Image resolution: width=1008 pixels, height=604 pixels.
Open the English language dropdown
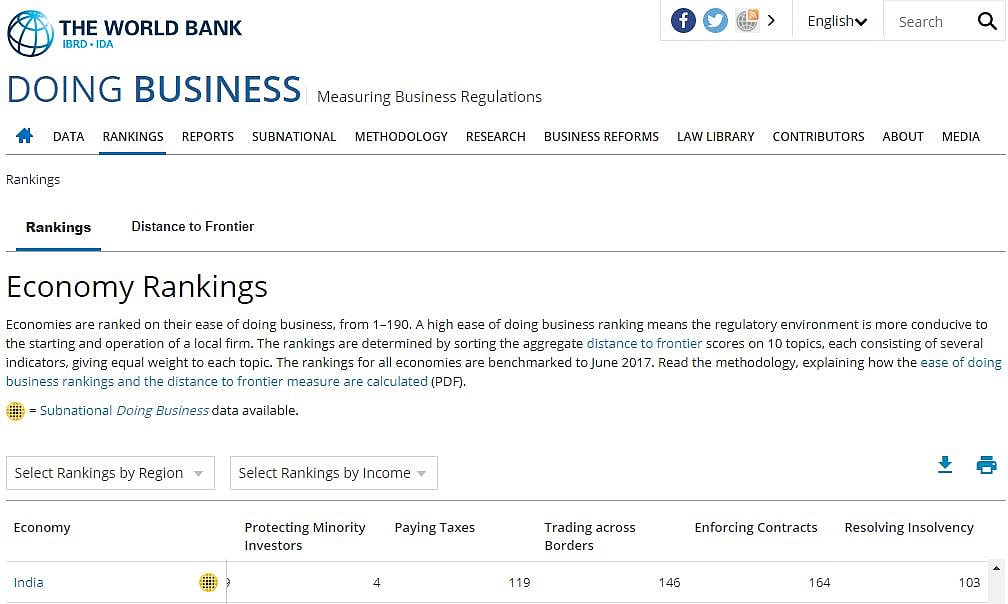pos(837,21)
